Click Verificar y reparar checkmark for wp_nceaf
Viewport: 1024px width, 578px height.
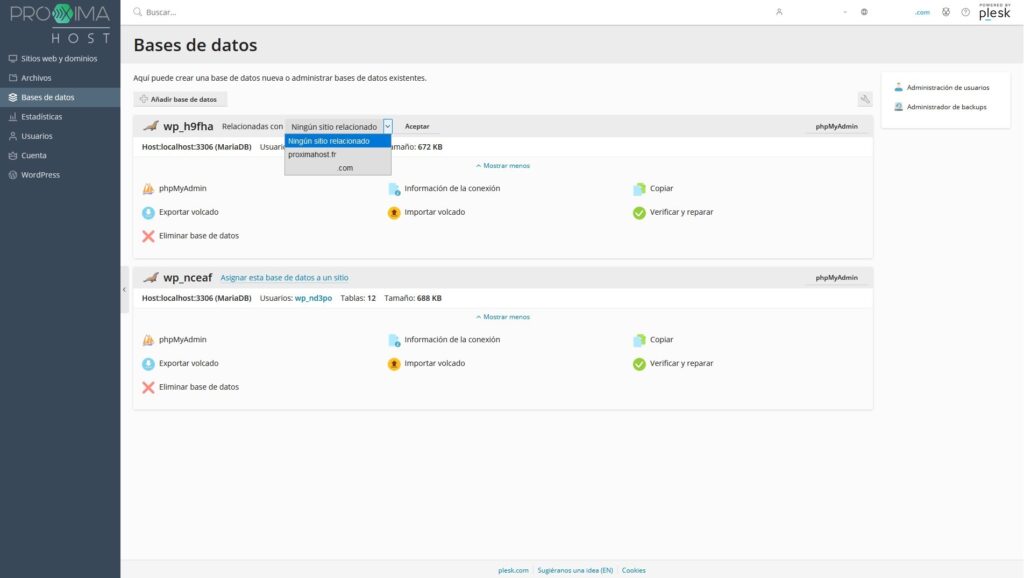point(639,364)
